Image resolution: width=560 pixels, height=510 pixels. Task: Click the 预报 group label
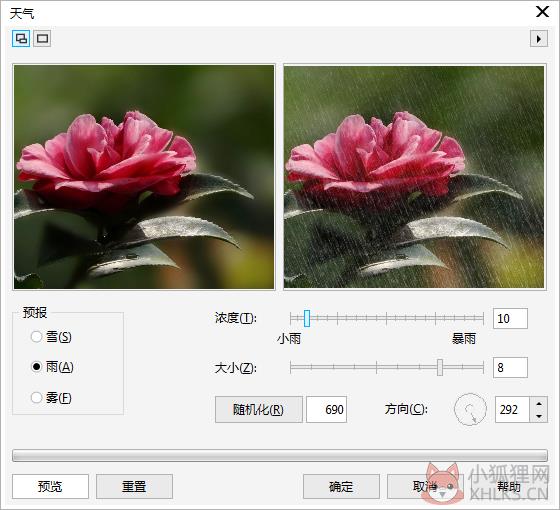point(35,312)
